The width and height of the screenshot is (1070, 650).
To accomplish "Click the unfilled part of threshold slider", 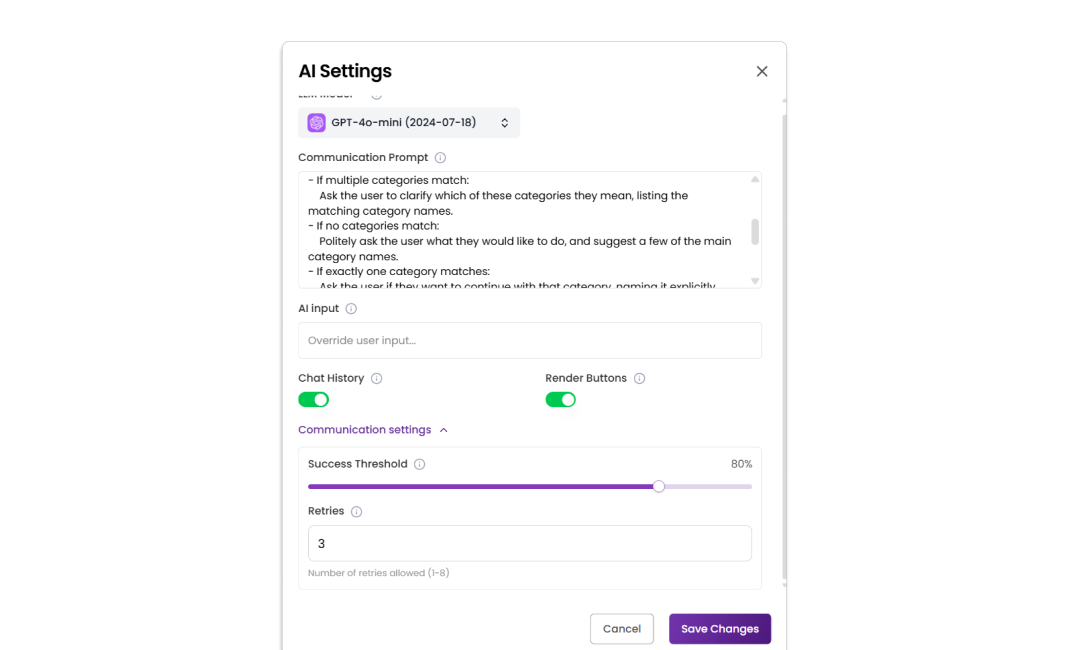I will pos(708,486).
